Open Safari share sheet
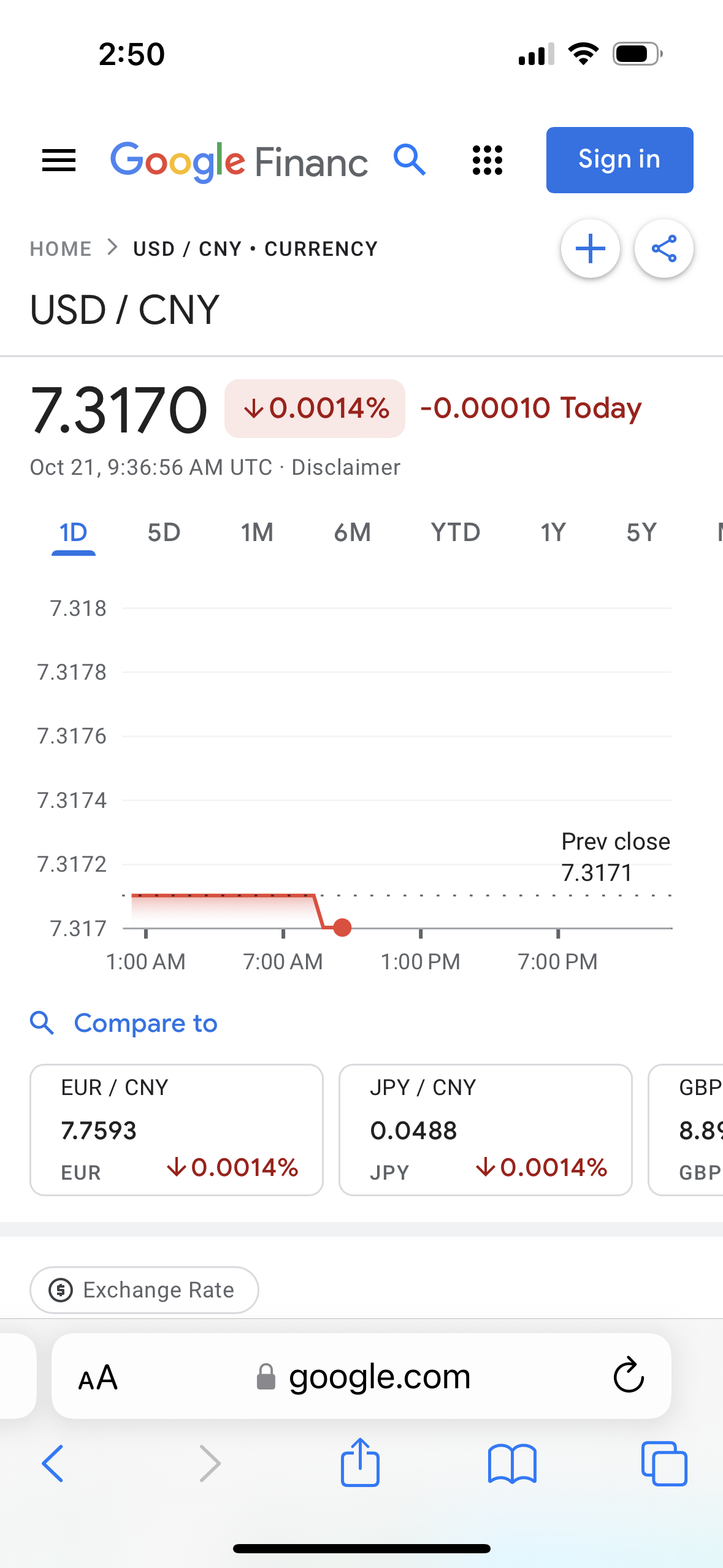 click(x=360, y=1463)
